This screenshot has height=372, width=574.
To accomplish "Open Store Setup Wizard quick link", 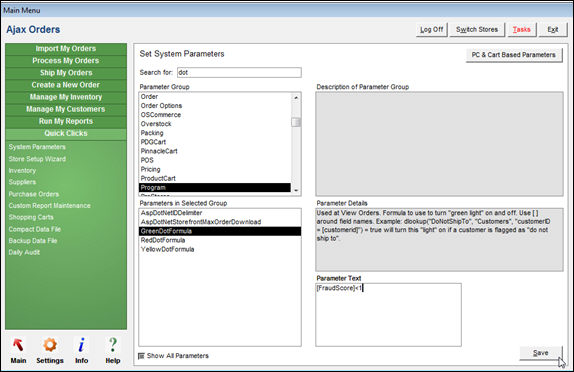I will (37, 159).
